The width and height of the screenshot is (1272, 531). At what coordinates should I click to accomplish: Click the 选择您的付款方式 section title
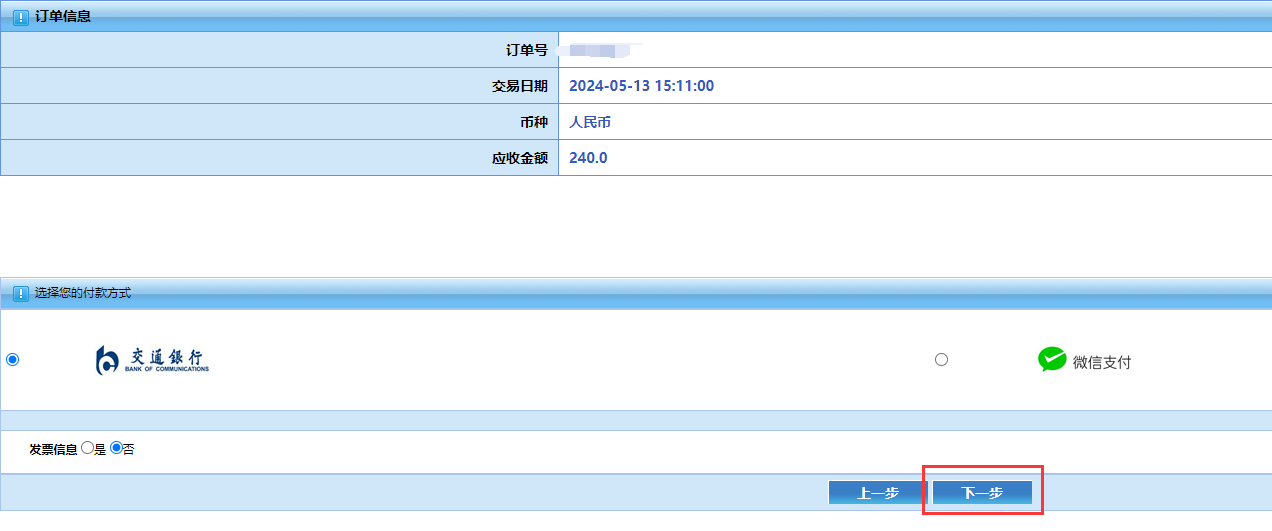(x=83, y=294)
